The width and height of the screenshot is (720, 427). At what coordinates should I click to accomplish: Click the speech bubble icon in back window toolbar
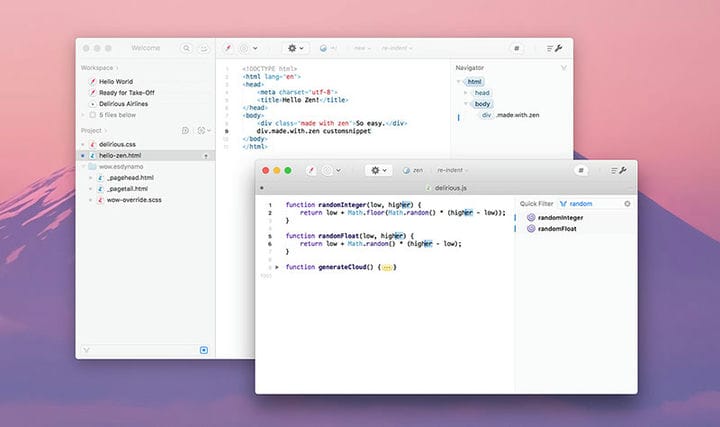coord(517,48)
